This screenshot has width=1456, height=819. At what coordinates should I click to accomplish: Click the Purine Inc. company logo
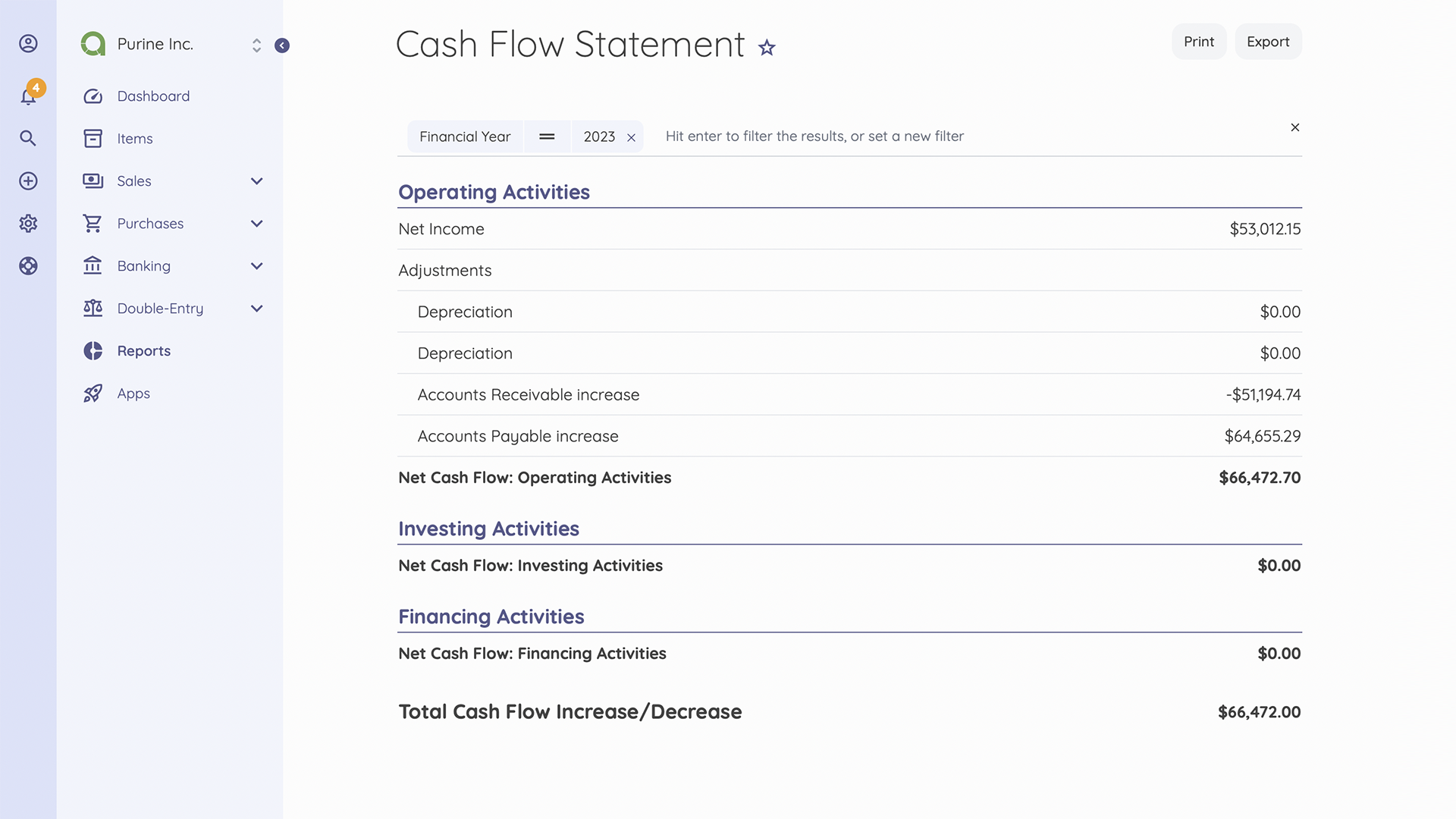coord(93,44)
